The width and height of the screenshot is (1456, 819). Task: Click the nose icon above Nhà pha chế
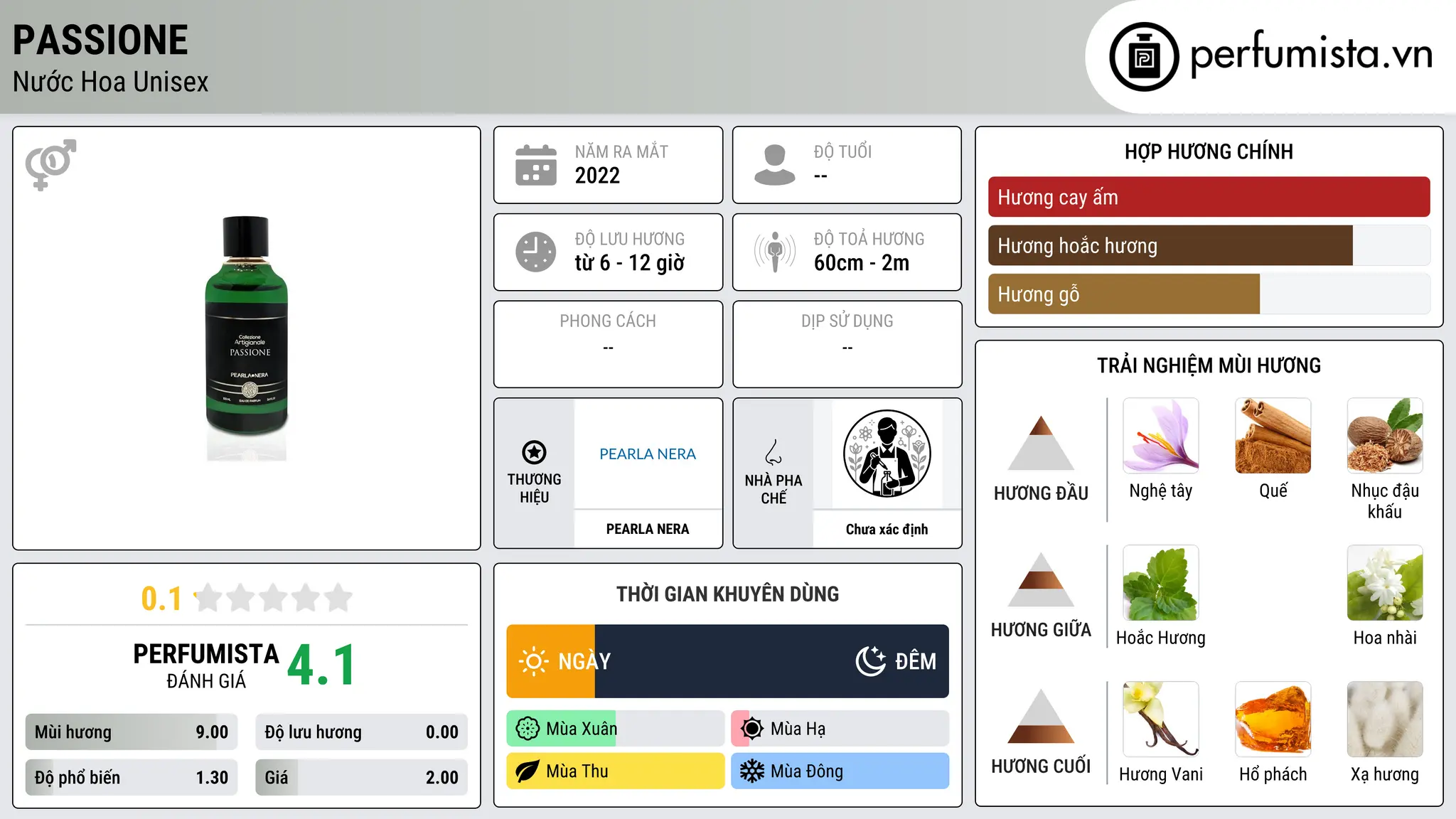coord(773,452)
